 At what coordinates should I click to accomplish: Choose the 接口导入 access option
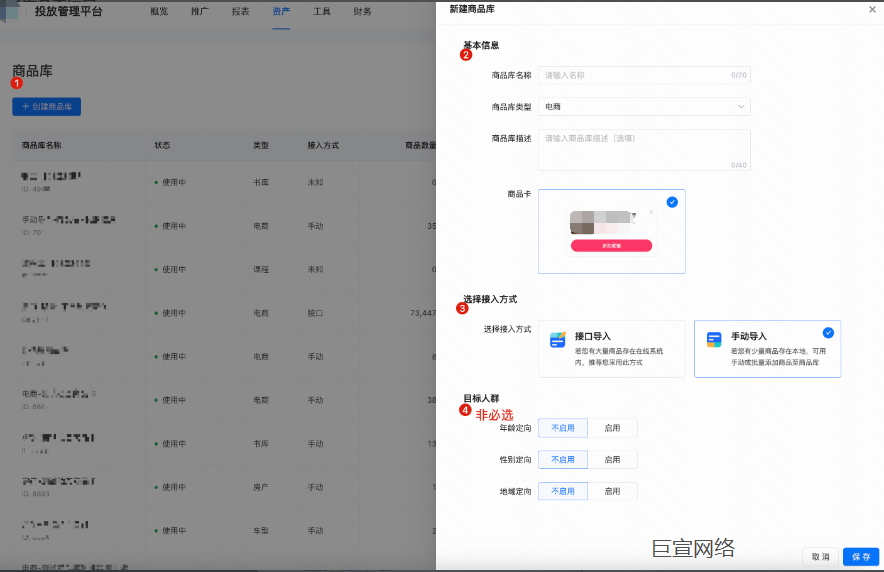(612, 349)
